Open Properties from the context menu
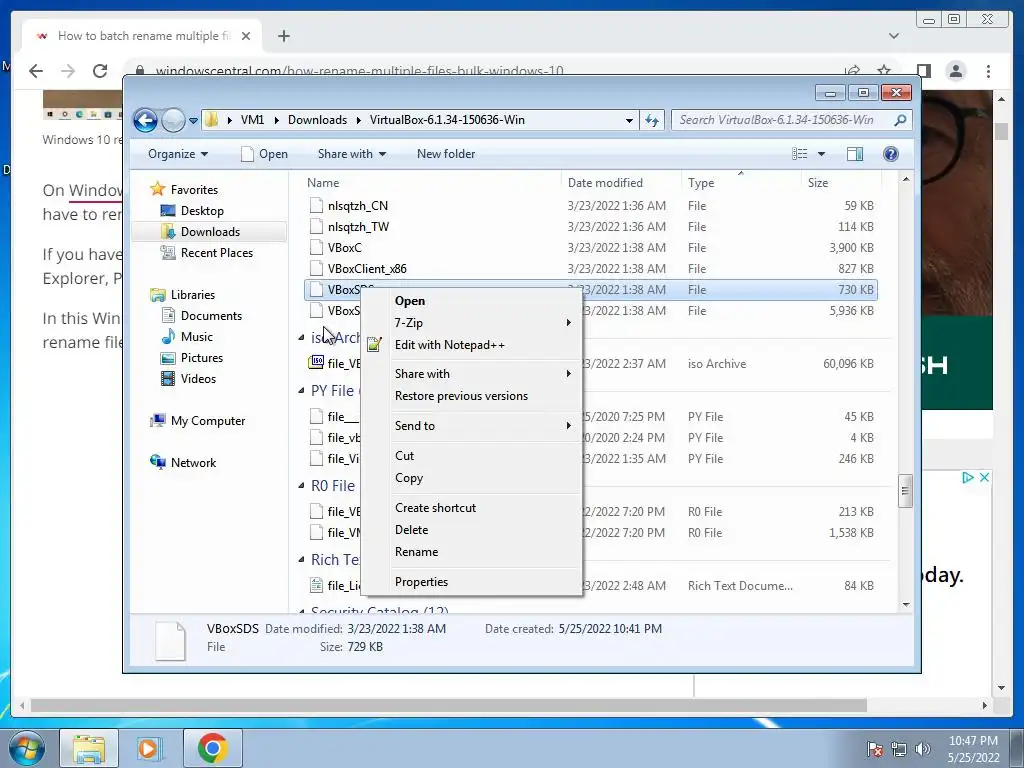The image size is (1024, 768). [471, 582]
